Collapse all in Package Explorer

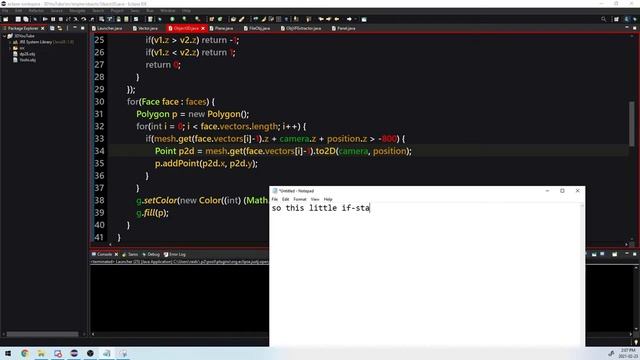coord(52,28)
